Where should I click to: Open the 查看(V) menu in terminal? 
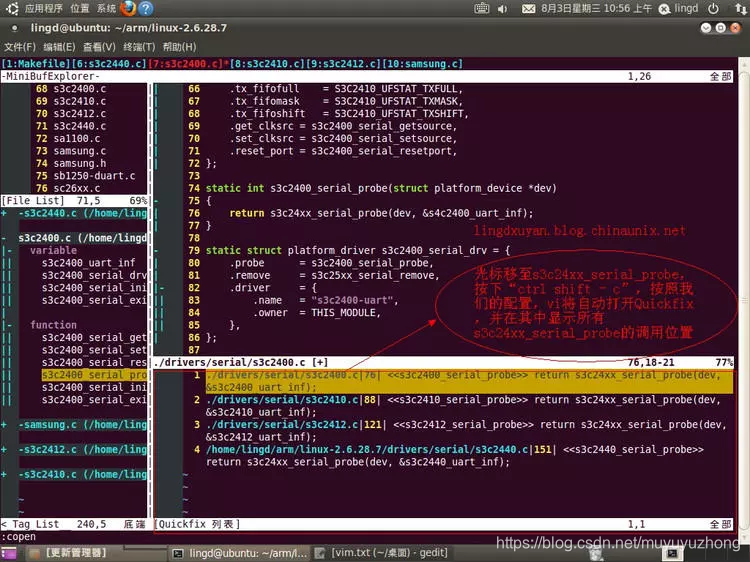[99, 47]
